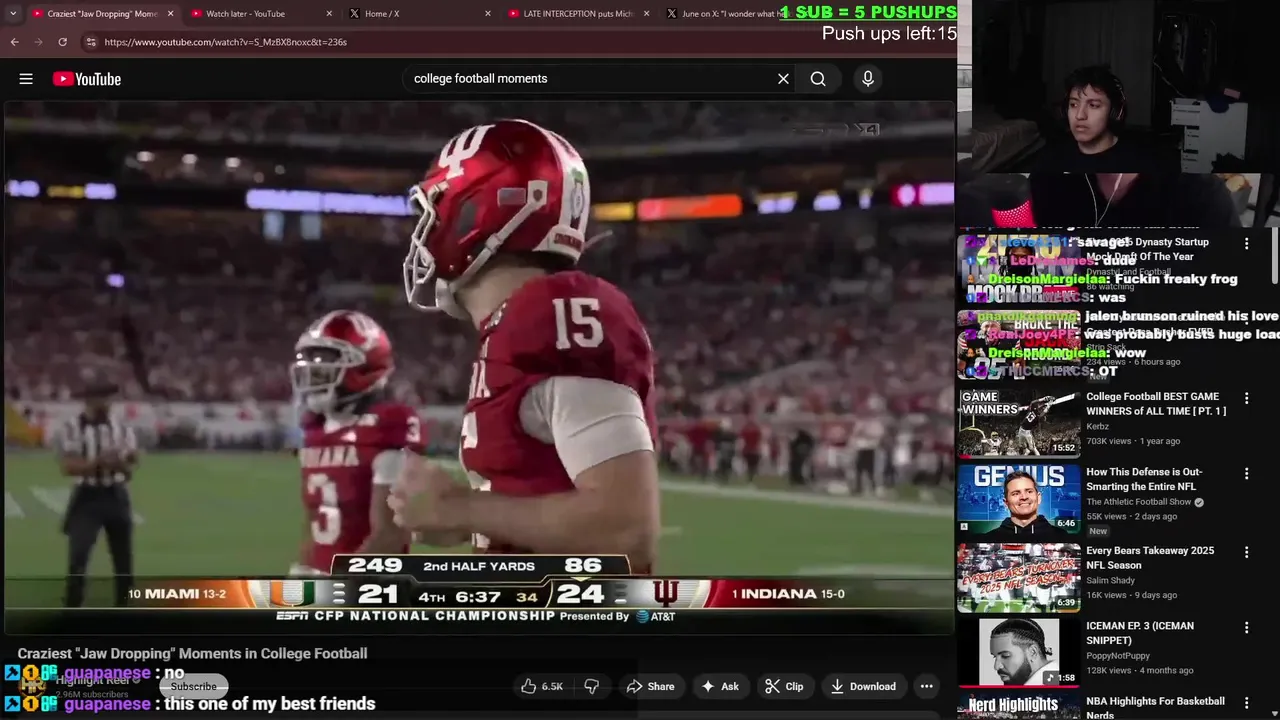Open options menu for 'BEST GAME WINNERS' video
The width and height of the screenshot is (1280, 720).
point(1246,398)
